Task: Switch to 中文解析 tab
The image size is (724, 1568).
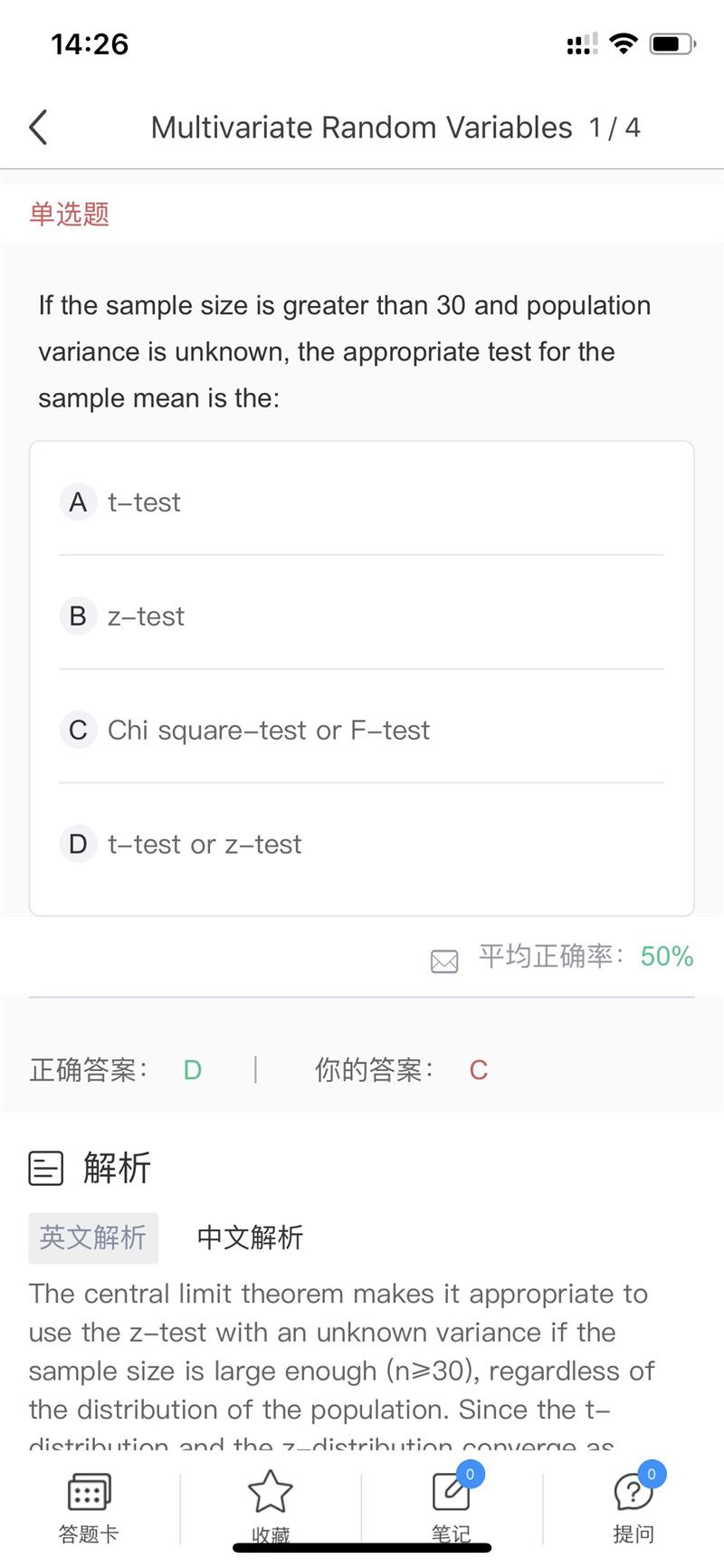Action: click(x=250, y=1238)
